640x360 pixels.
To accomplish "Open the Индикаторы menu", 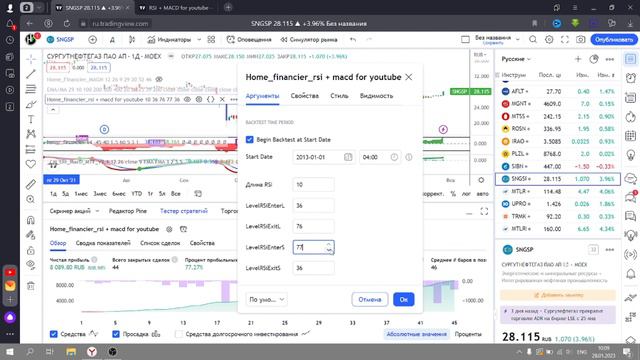I will coord(169,40).
